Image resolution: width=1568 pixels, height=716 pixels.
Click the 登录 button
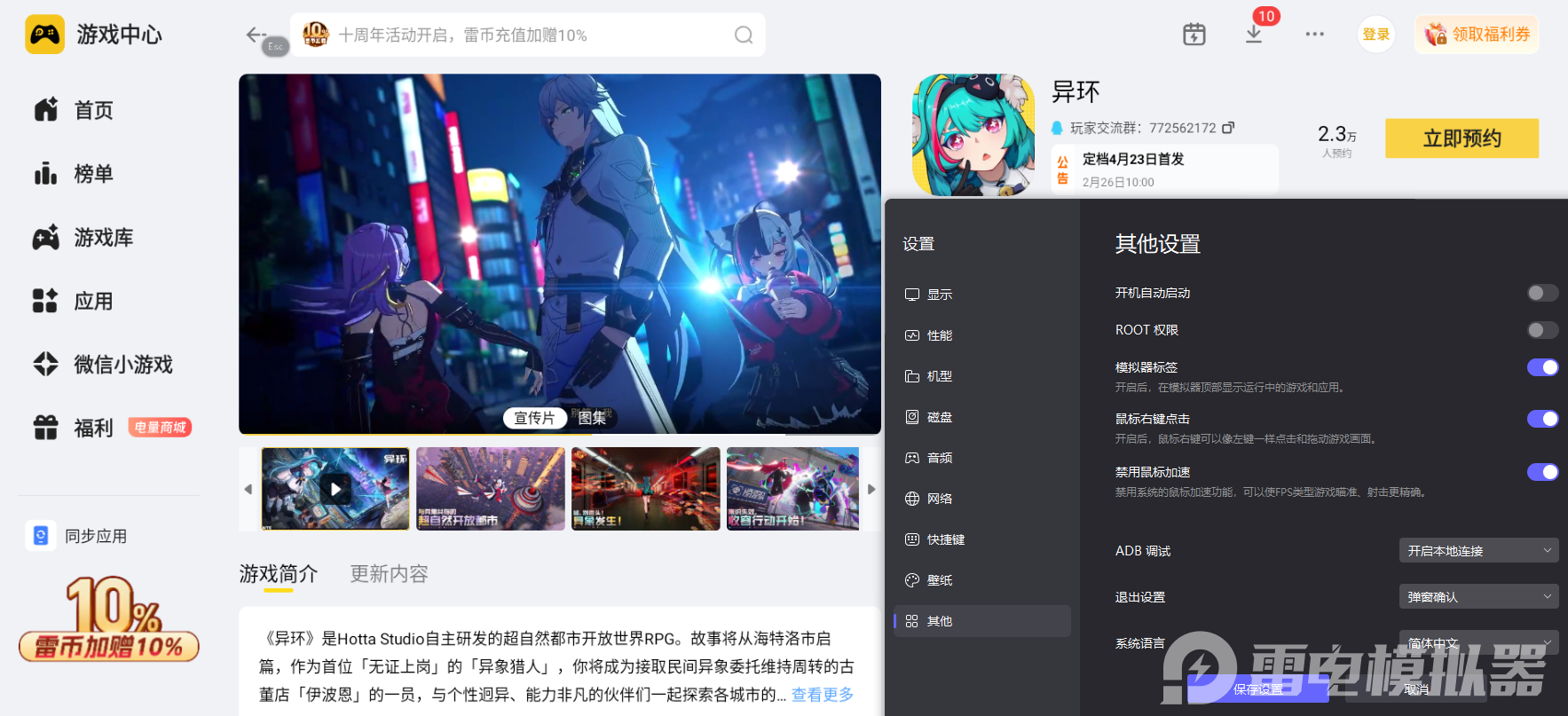point(1375,35)
